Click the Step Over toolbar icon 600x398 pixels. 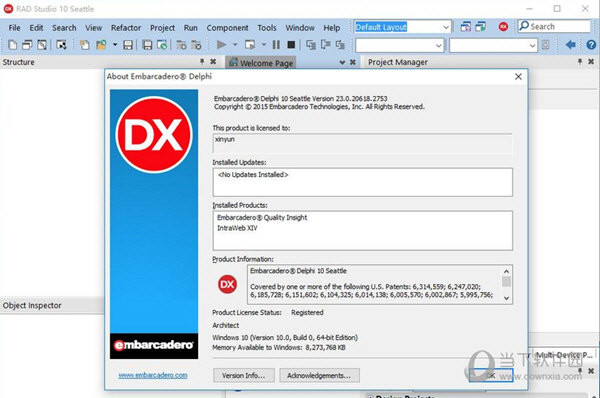coord(326,45)
